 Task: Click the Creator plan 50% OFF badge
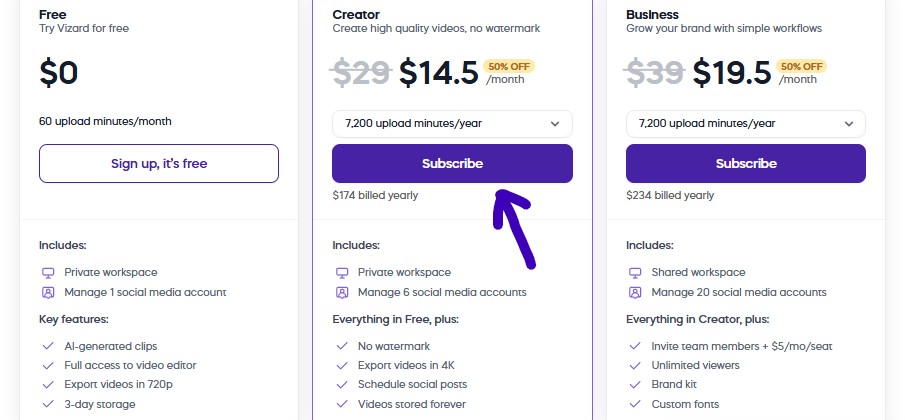click(509, 66)
